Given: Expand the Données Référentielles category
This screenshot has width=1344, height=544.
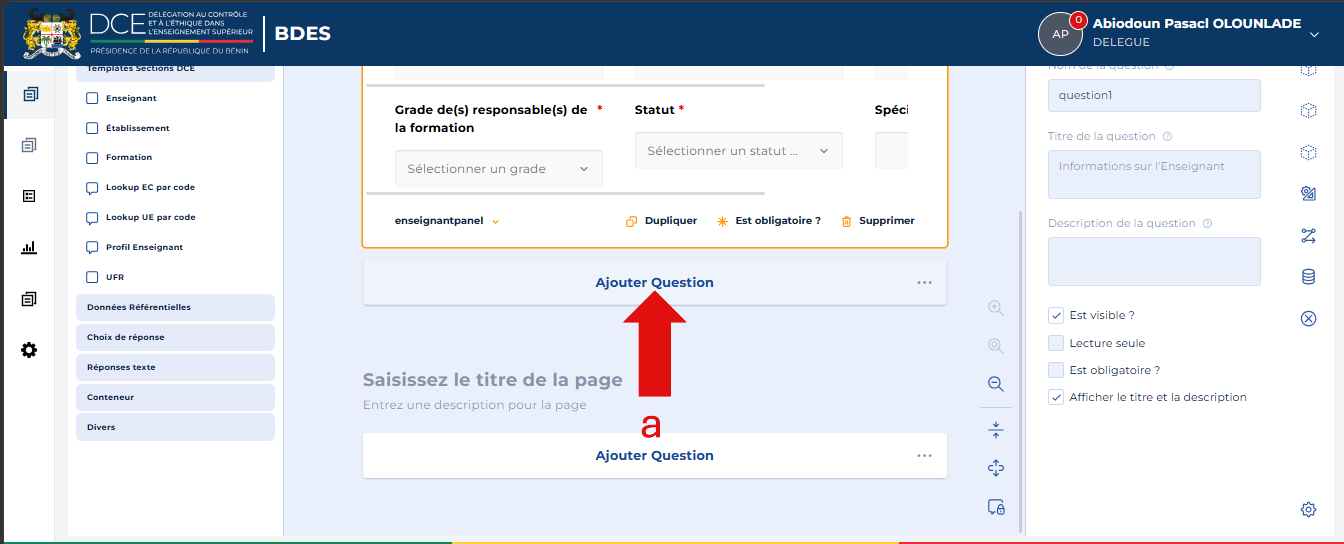Looking at the screenshot, I should 175,307.
